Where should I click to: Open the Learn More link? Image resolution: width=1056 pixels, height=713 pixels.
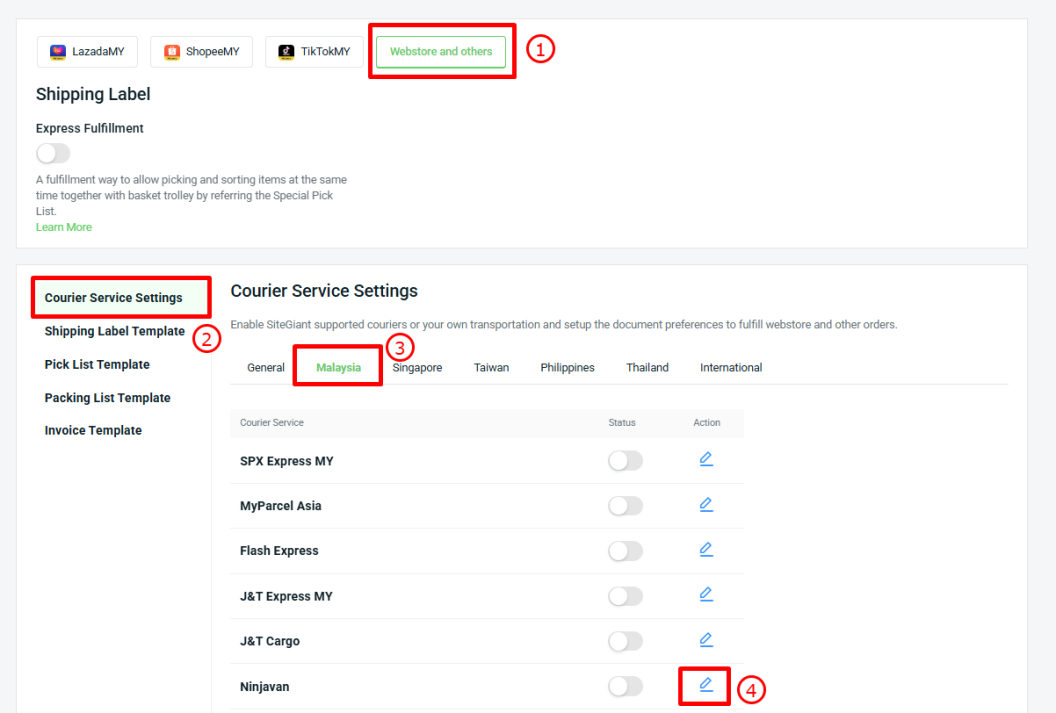point(64,227)
